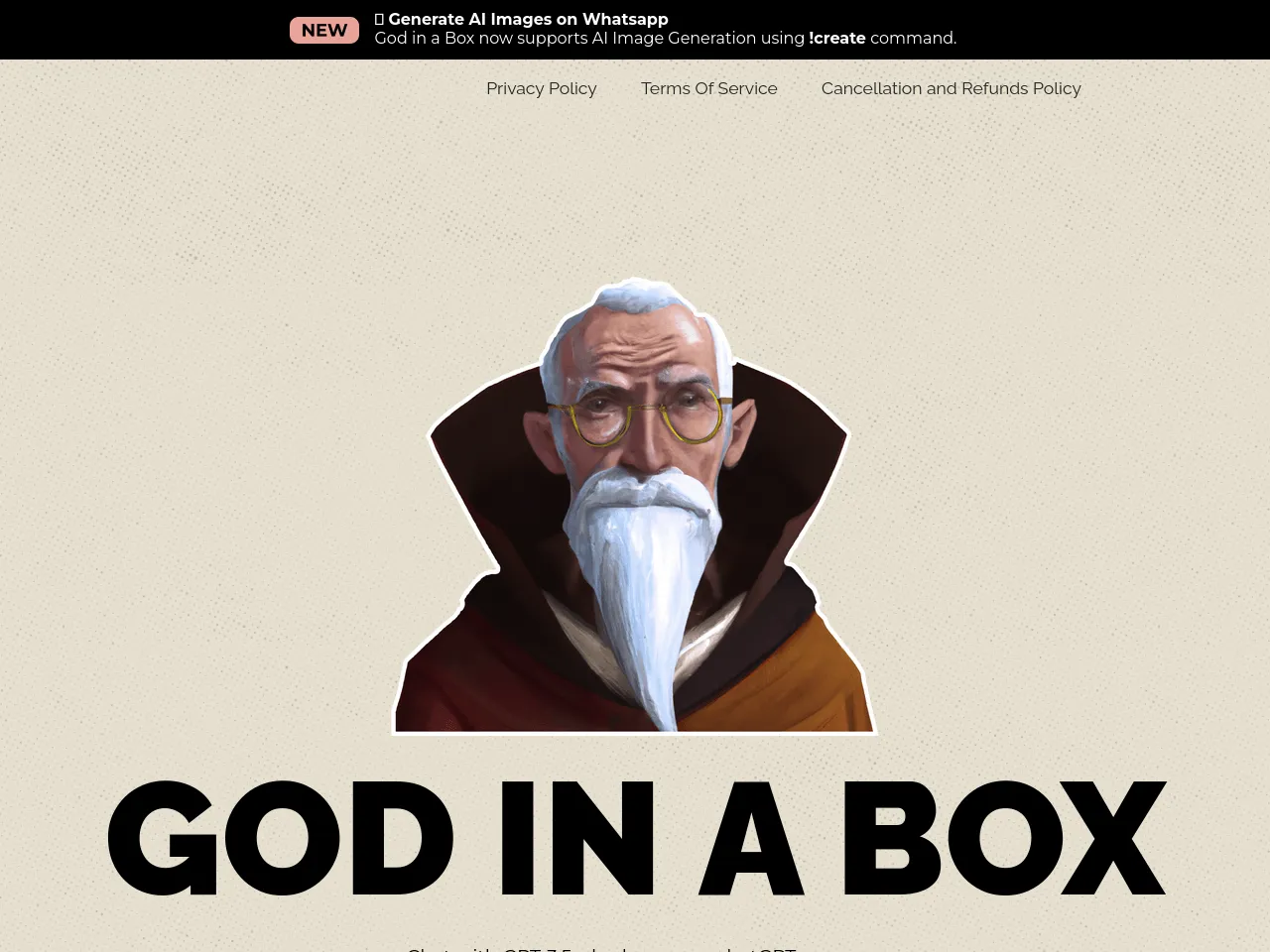Click the orange part of the wizard's robe
This screenshot has height=952, width=1270.
point(794,684)
